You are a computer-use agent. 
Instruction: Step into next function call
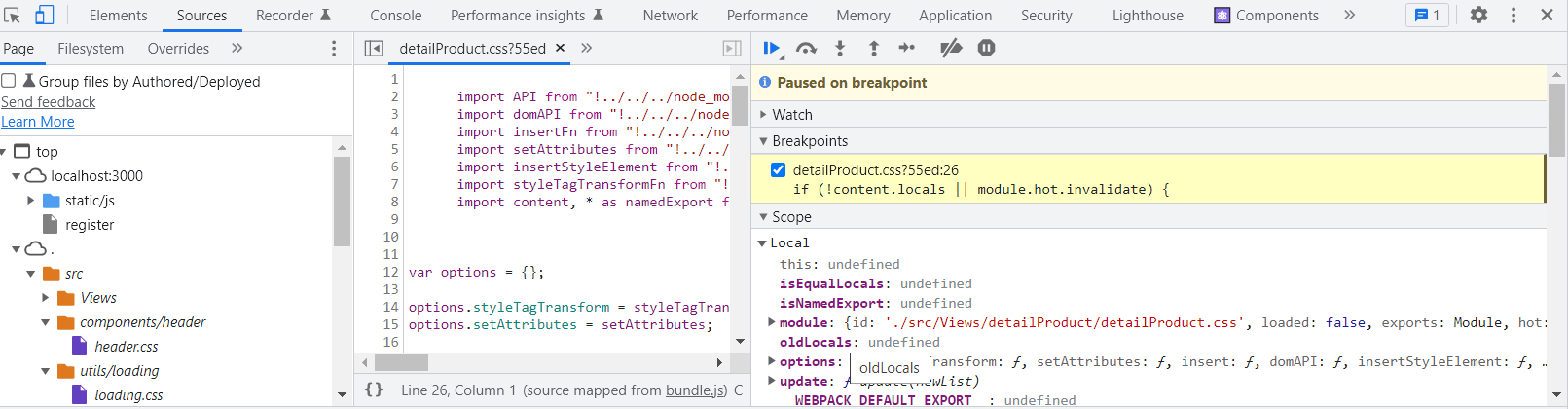(840, 48)
